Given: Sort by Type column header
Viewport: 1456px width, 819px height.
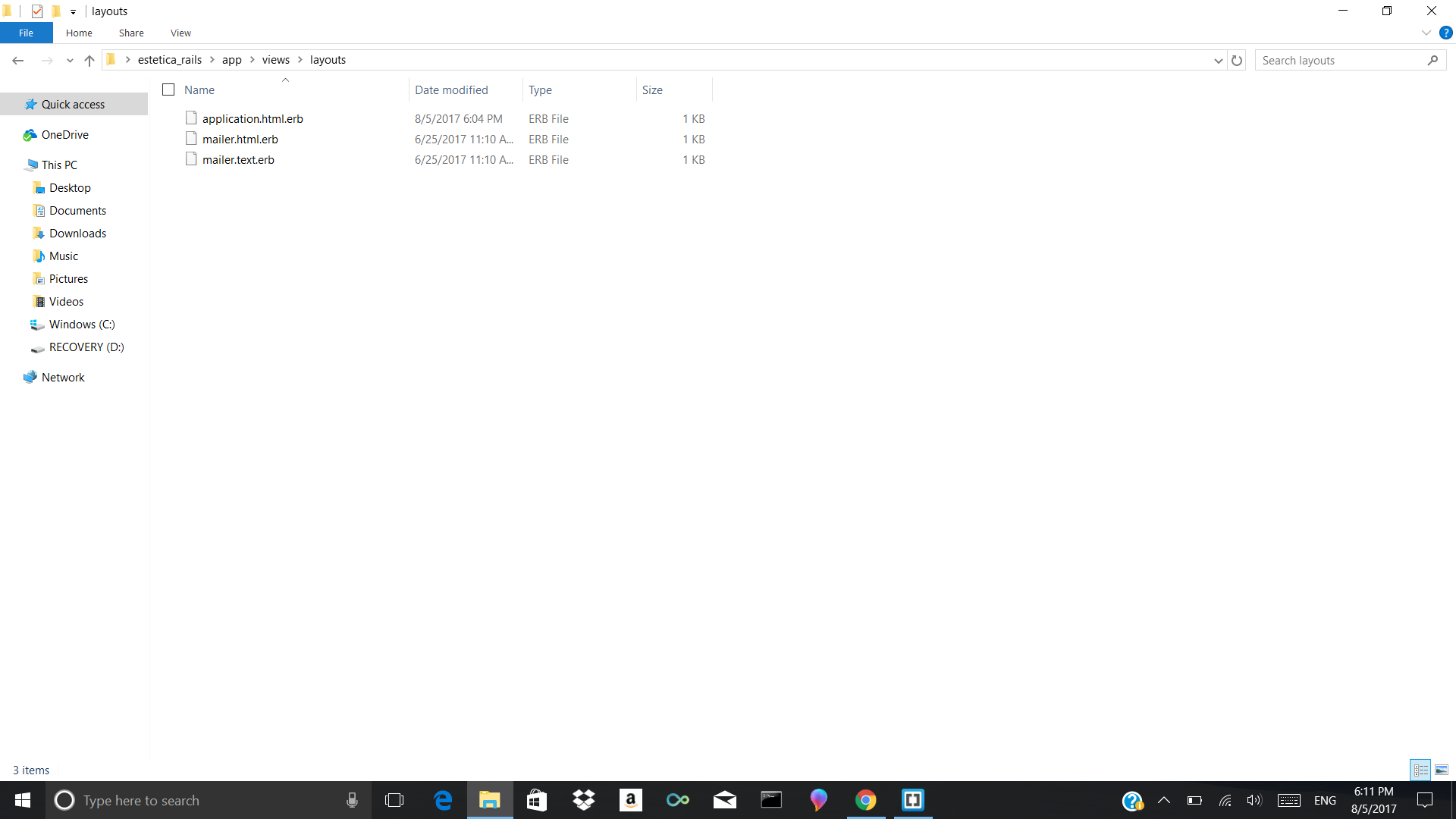Looking at the screenshot, I should [x=540, y=89].
